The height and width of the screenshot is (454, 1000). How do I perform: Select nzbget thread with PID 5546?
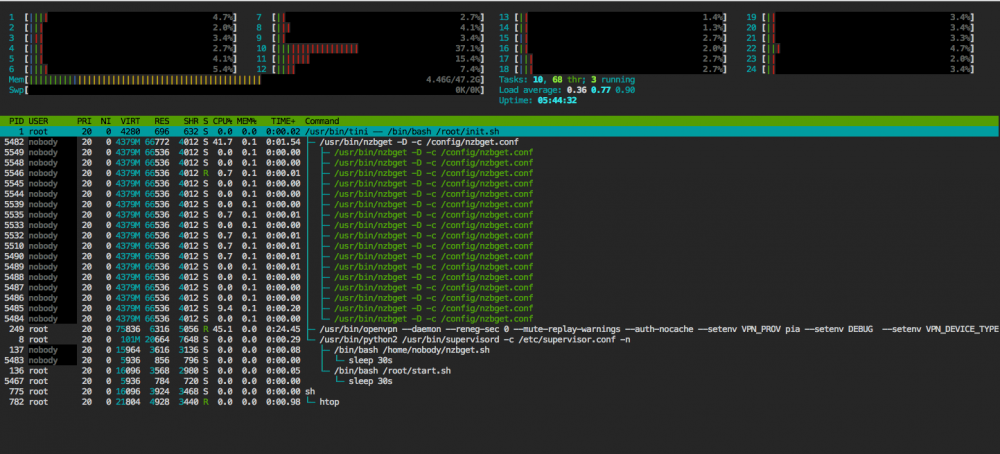click(x=500, y=173)
